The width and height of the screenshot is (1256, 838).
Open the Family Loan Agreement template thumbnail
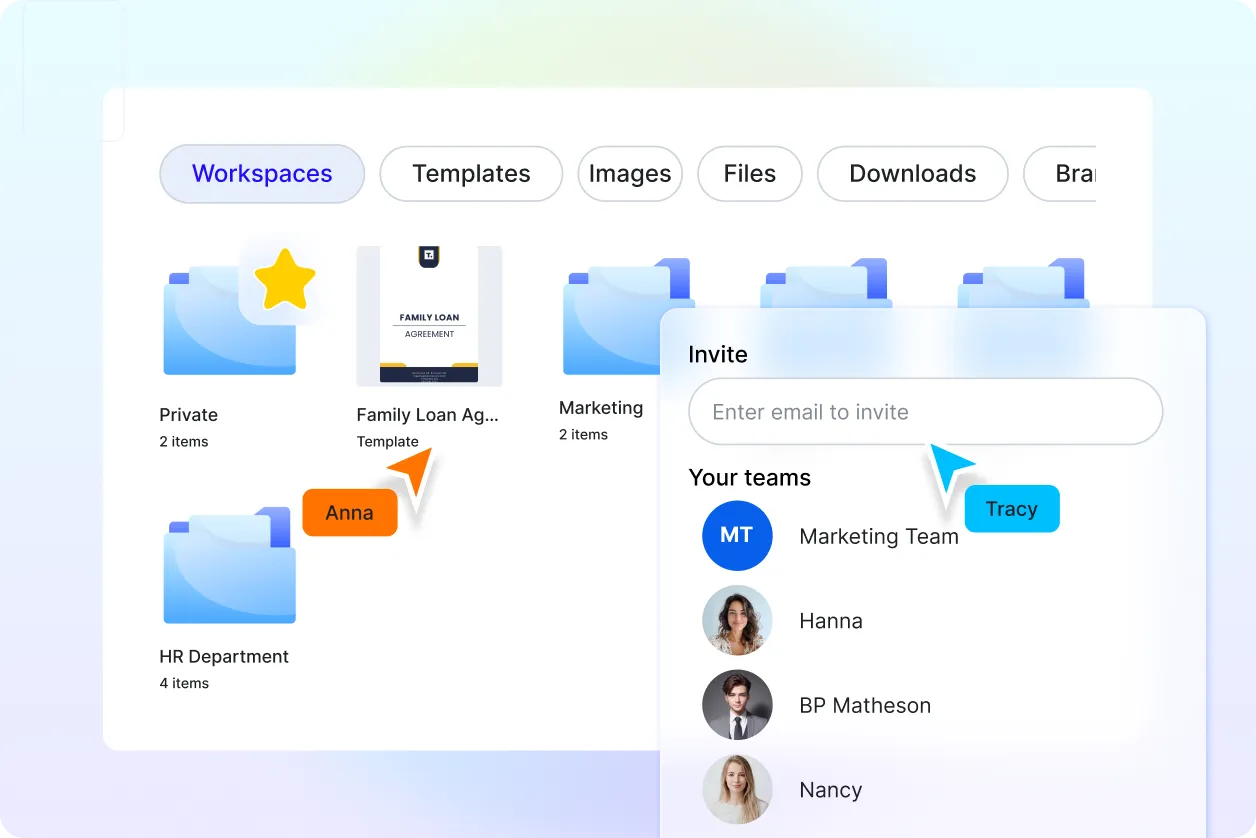(429, 316)
